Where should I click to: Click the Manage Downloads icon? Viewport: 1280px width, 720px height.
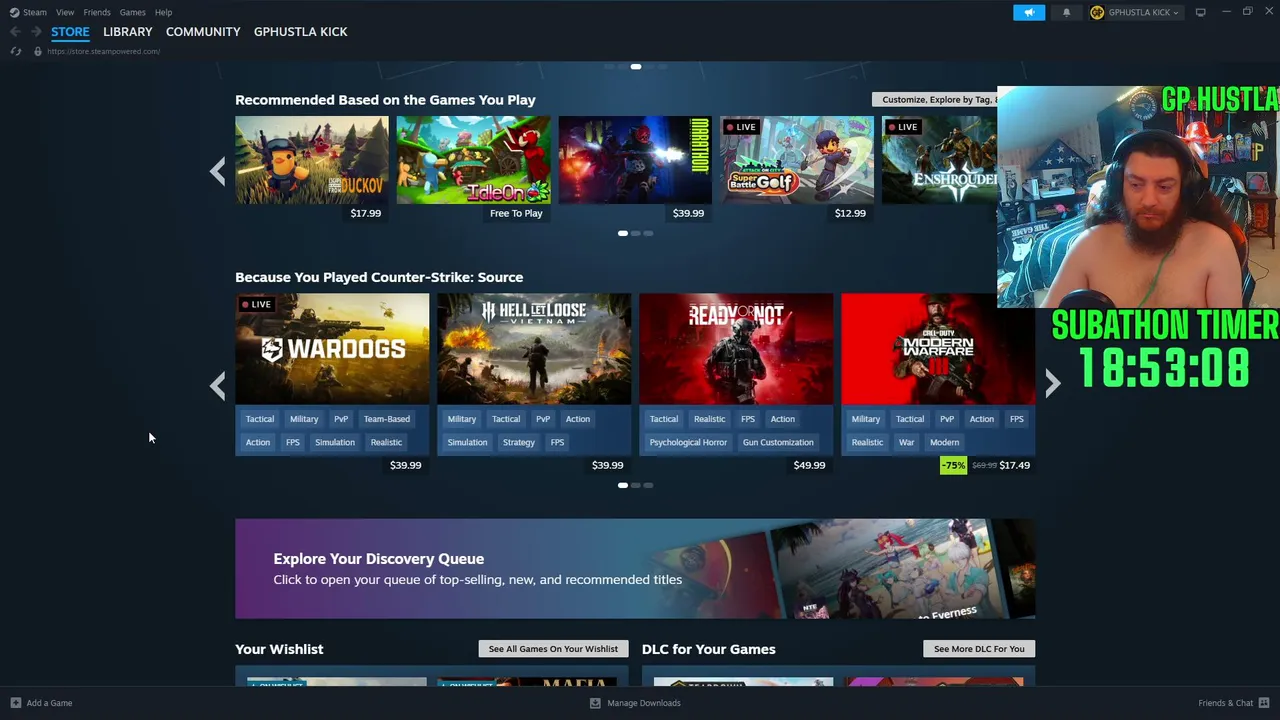[x=595, y=703]
